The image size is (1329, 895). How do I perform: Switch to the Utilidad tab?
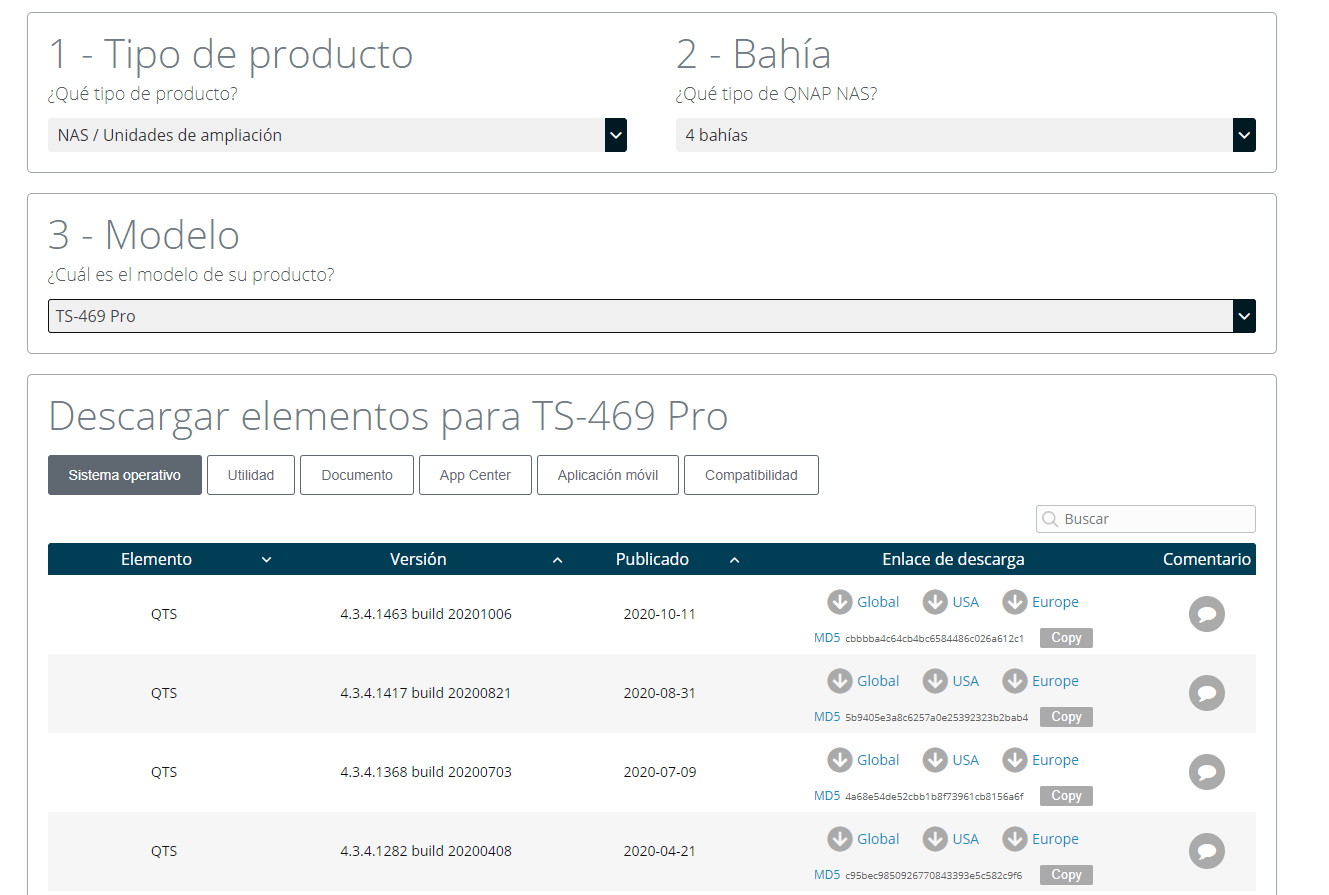tap(251, 475)
